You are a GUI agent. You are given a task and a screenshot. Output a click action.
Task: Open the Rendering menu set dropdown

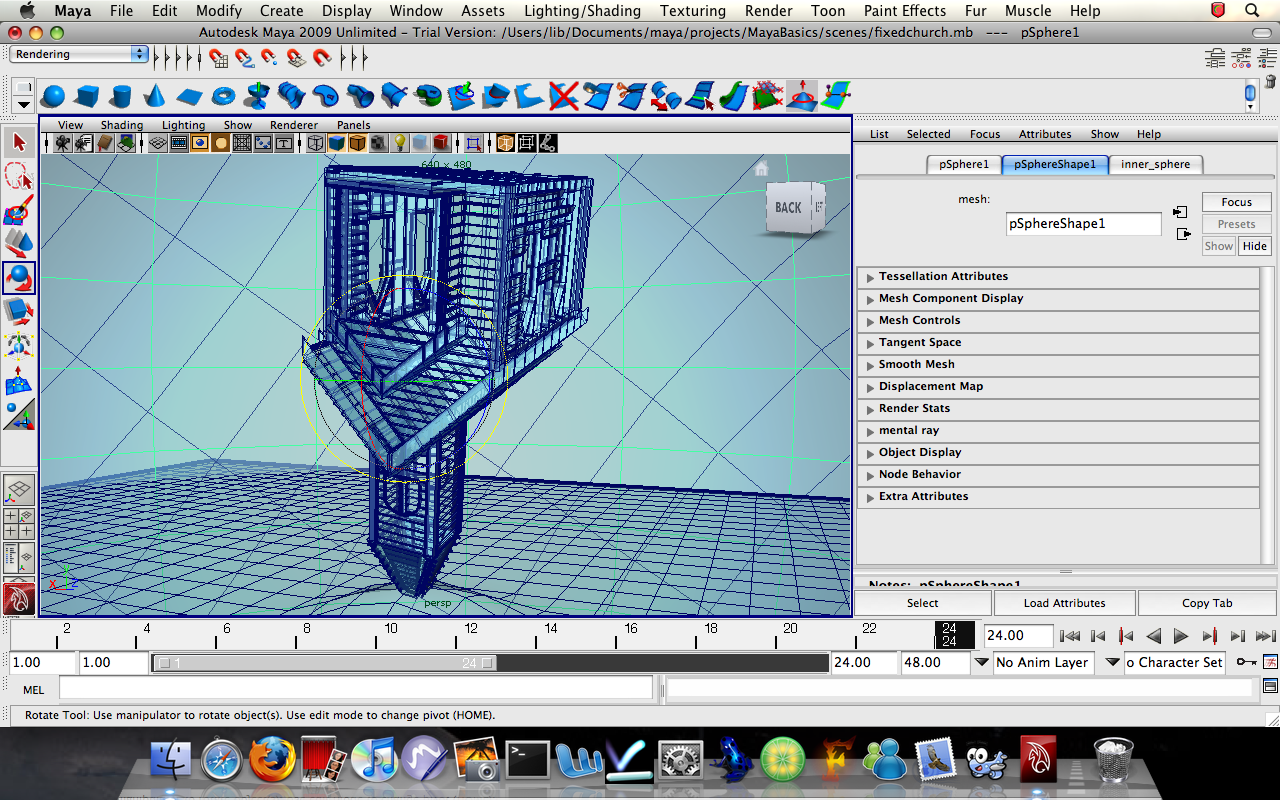coord(79,54)
